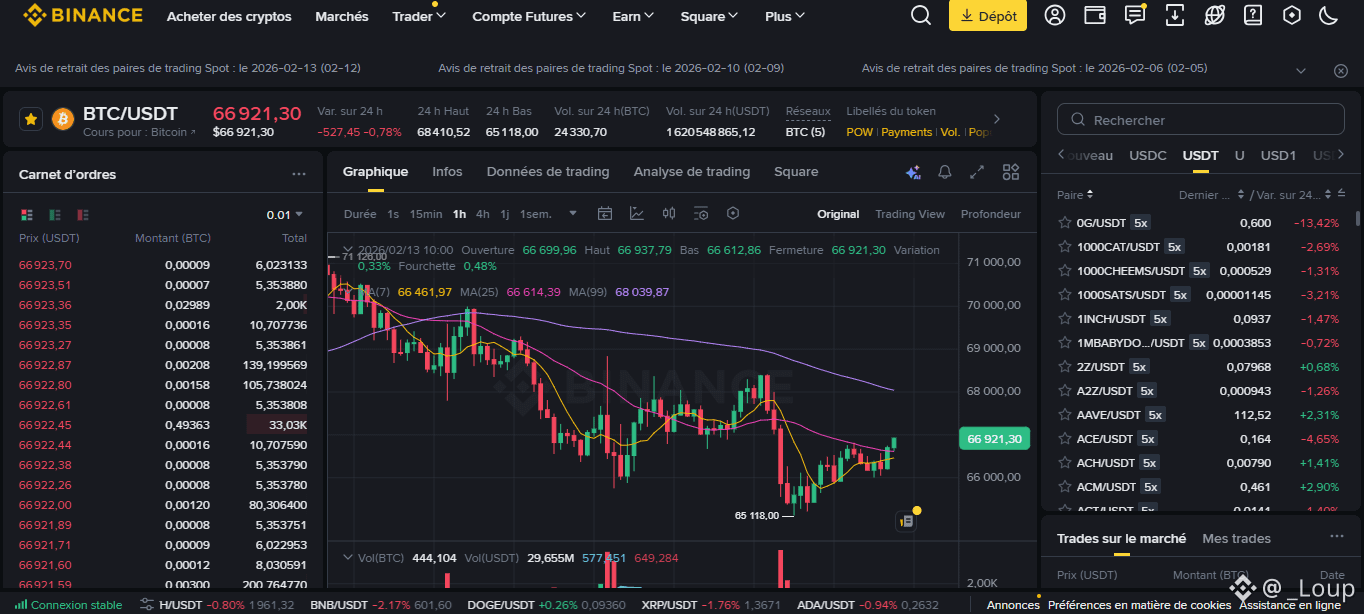Screen dimensions: 1364x614
Task: Open the Earn dropdown menu
Action: coord(633,16)
